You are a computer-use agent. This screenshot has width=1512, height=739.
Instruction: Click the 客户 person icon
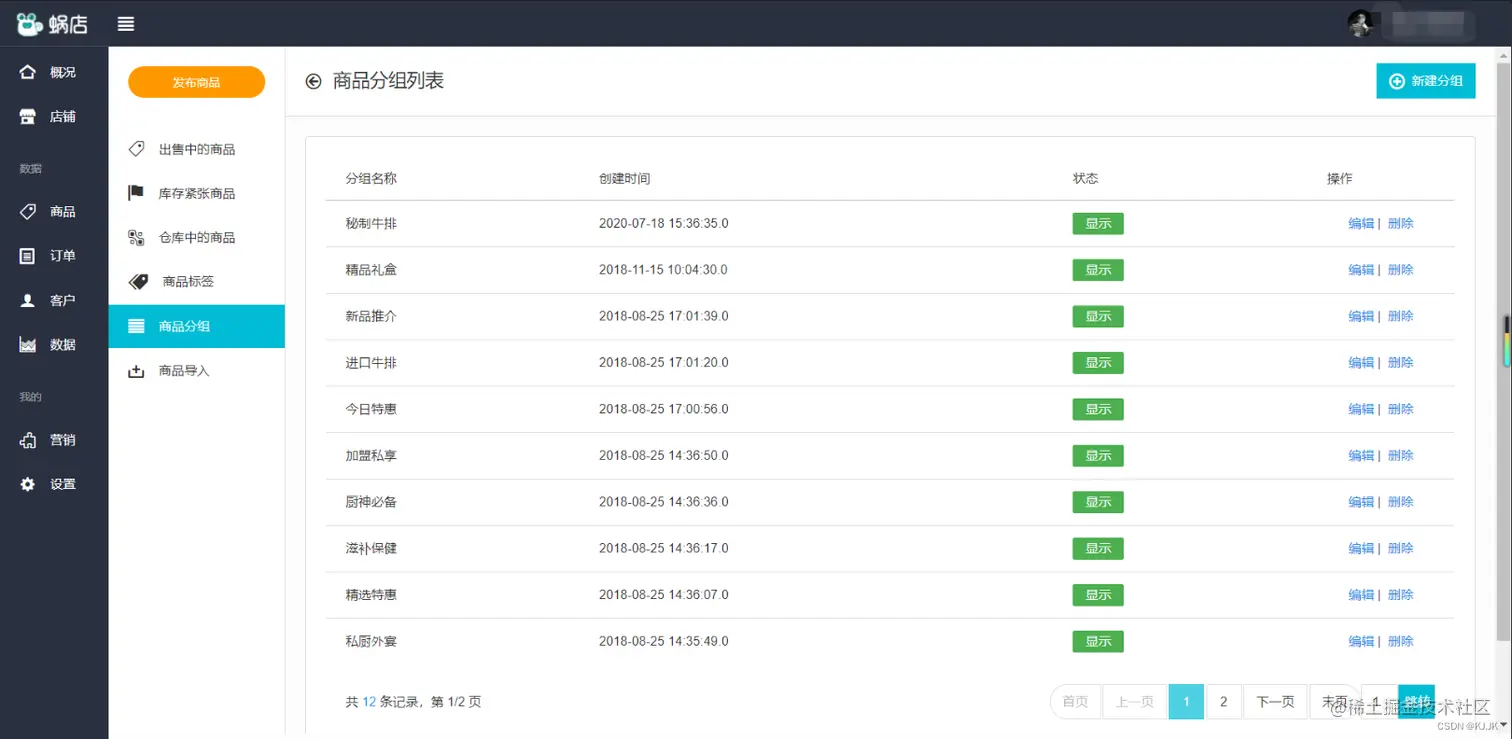28,300
